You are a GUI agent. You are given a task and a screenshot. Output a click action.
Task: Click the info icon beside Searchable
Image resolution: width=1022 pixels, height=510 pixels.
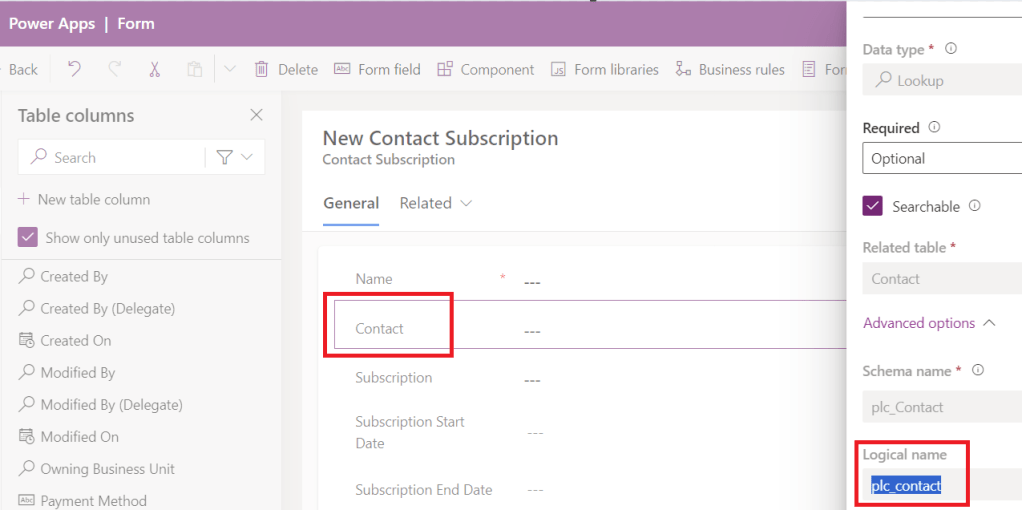(974, 206)
